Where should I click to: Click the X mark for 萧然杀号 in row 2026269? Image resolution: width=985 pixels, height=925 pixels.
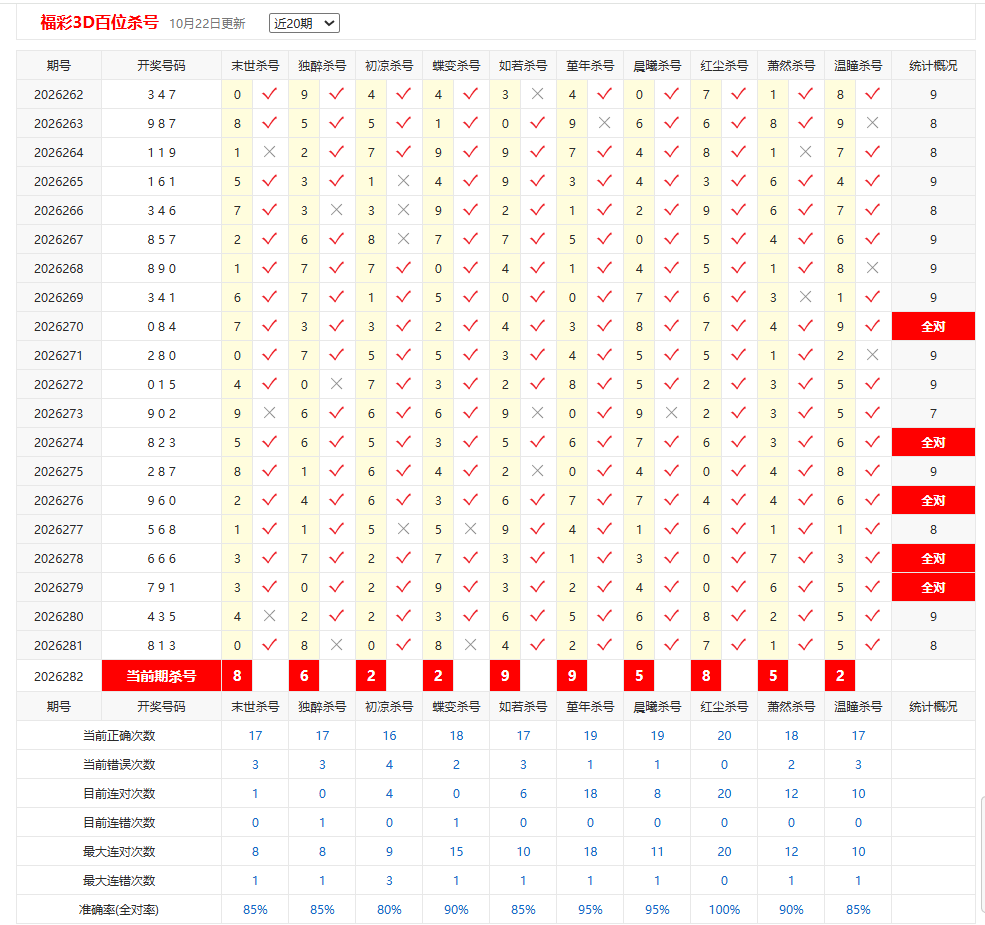pos(805,297)
